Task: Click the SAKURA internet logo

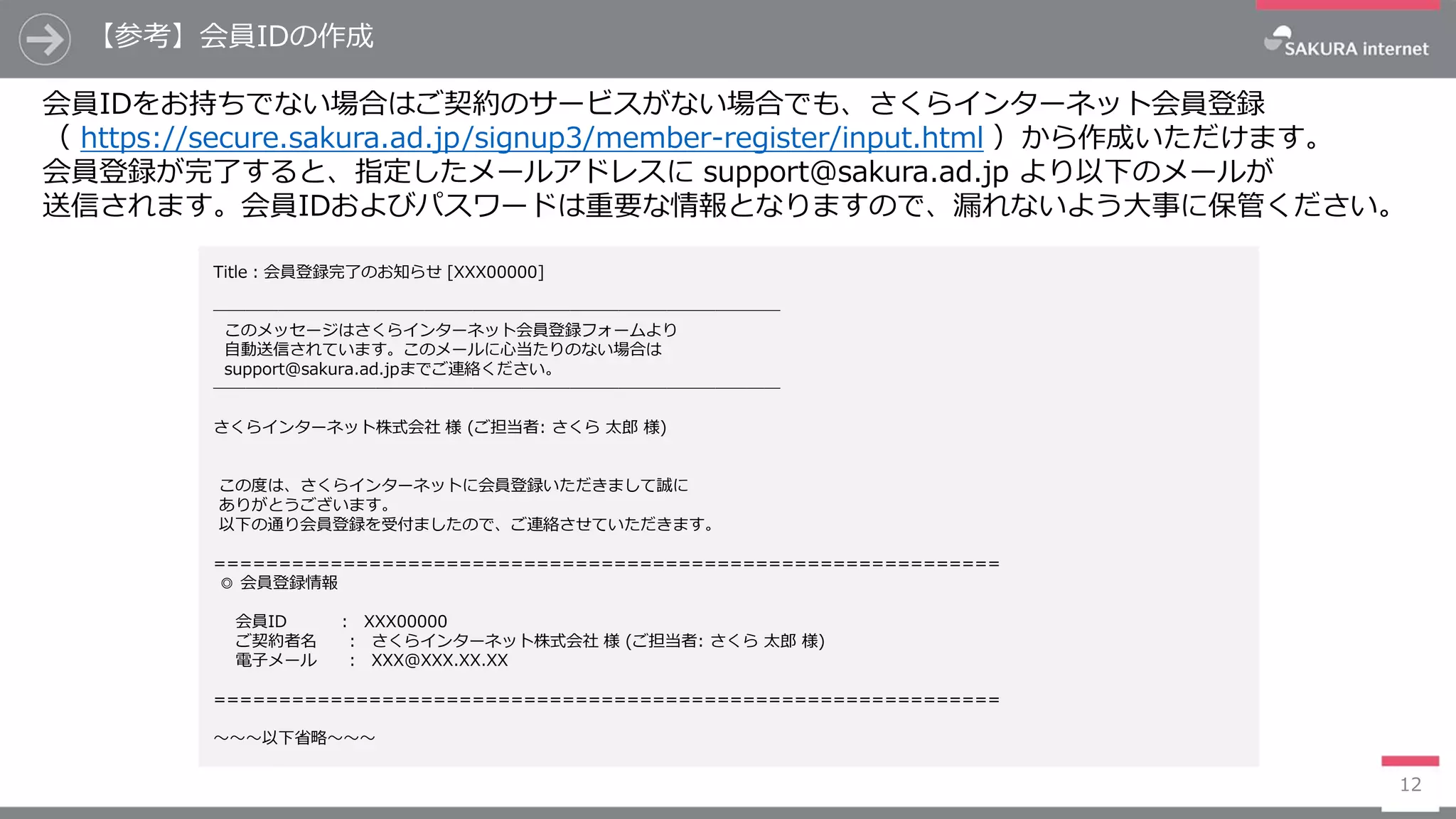Action: point(1346,42)
